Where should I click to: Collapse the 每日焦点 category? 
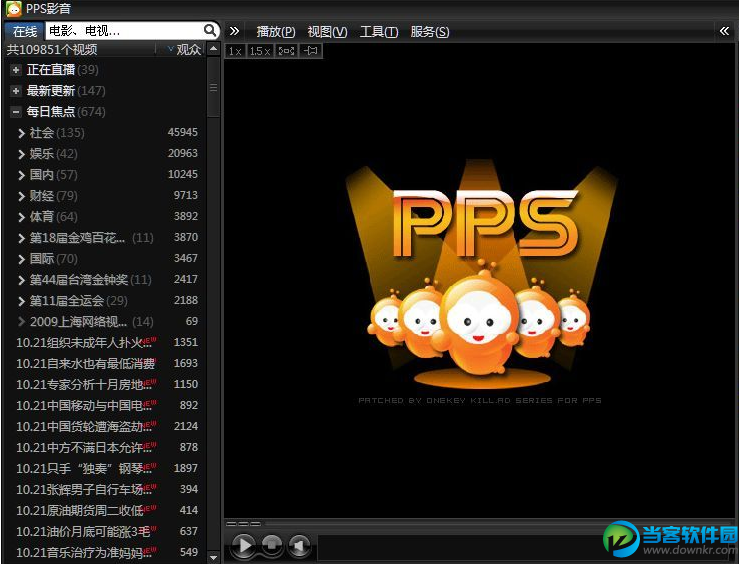(16, 112)
